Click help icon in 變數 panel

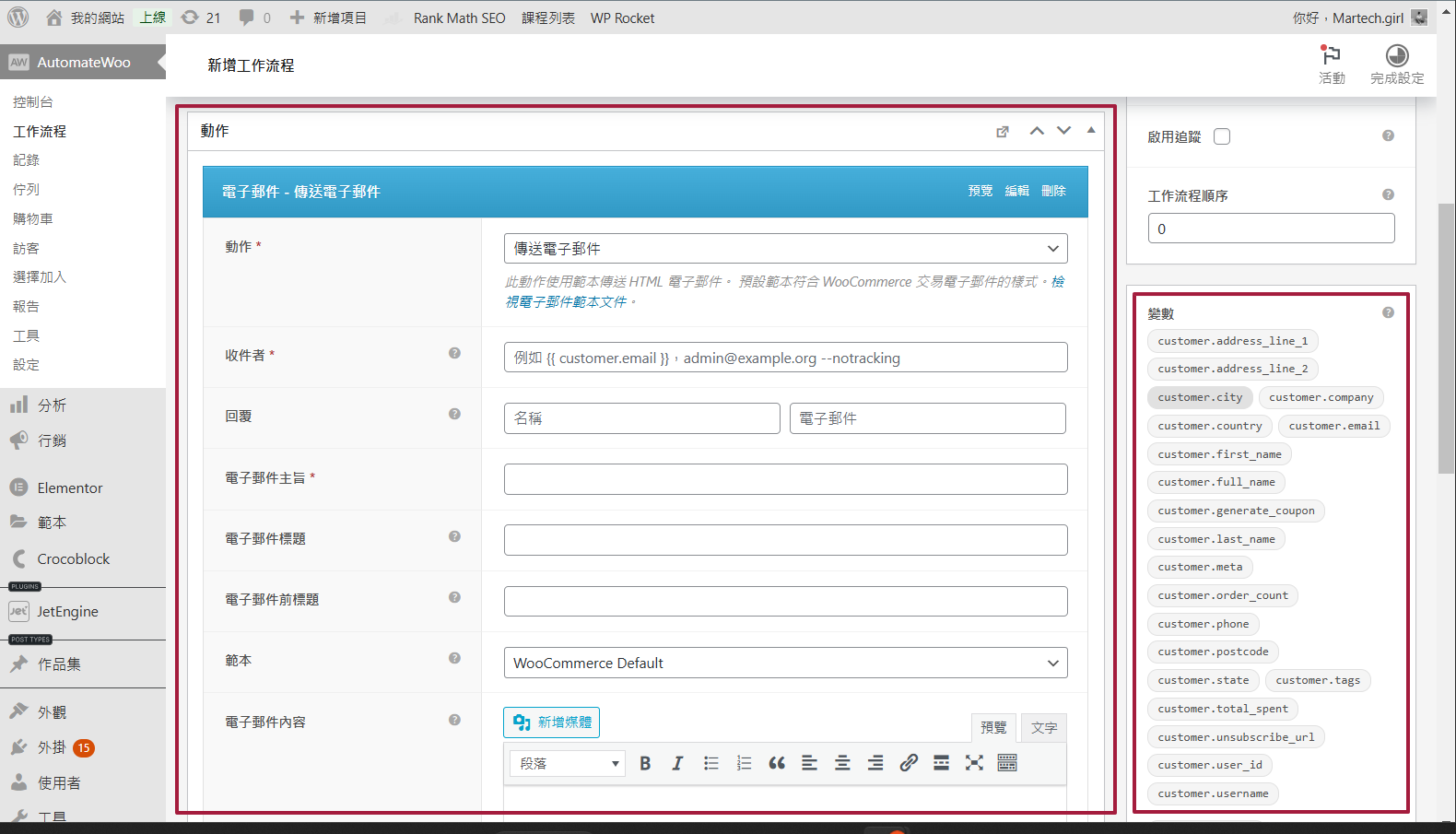click(x=1388, y=312)
